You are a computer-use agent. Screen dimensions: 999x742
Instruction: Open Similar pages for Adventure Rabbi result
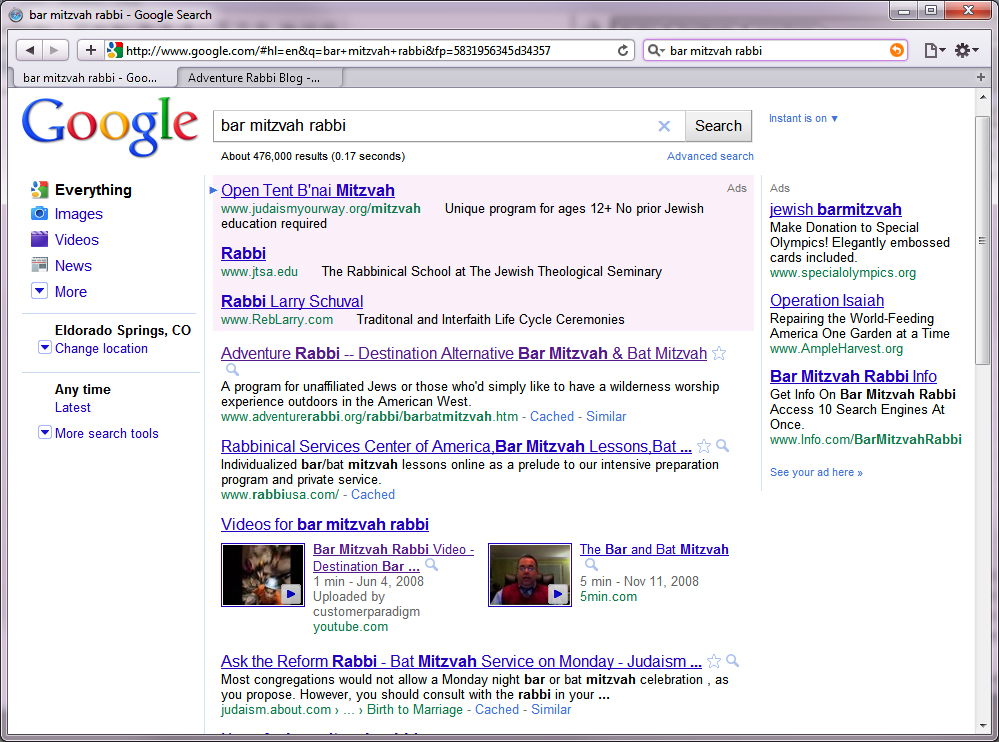[x=606, y=417]
